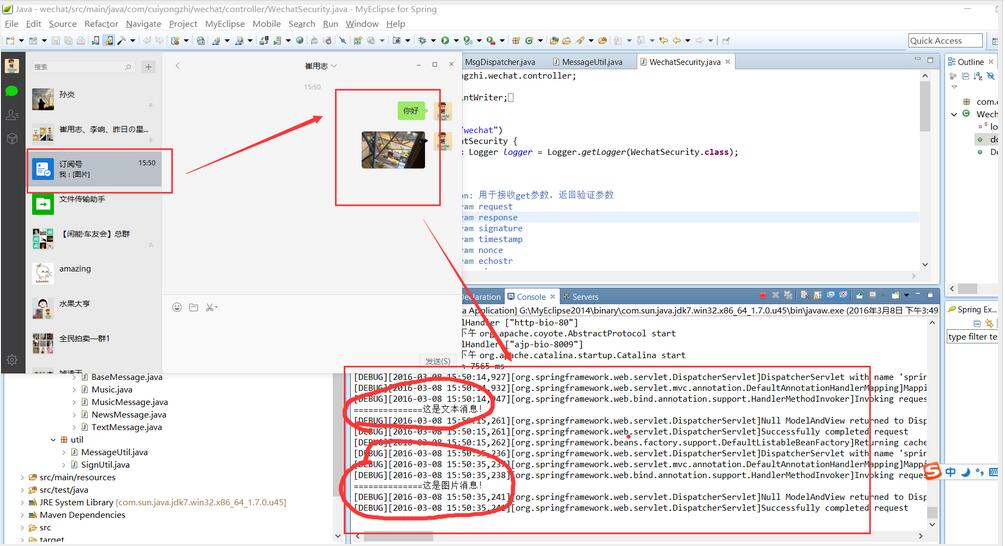Open the 全民拍卖一群1 chat
The image size is (1005, 546).
[94, 343]
